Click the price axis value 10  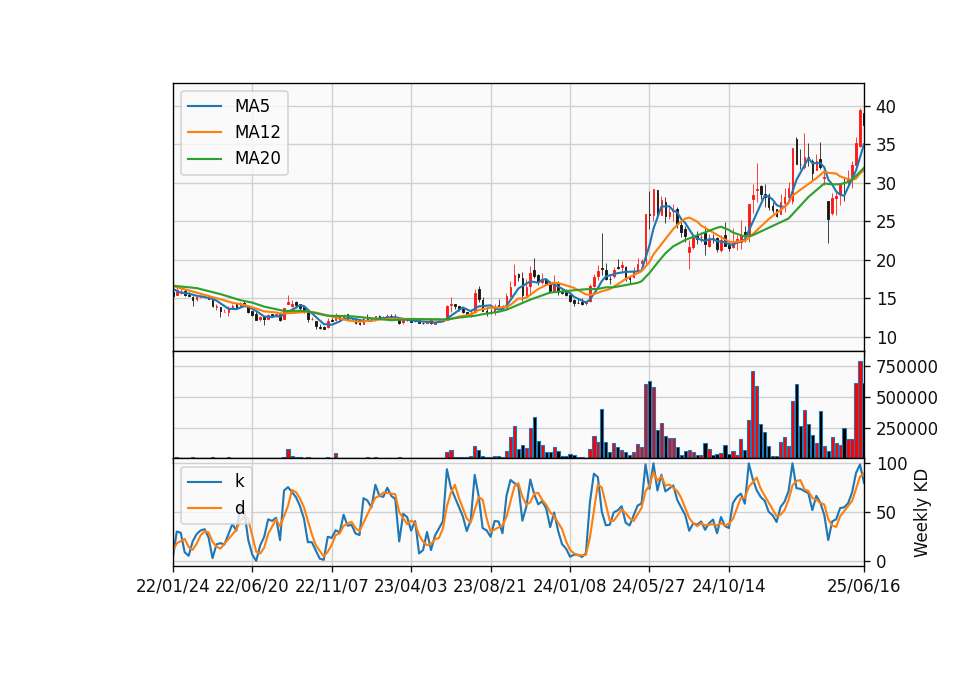click(x=885, y=337)
